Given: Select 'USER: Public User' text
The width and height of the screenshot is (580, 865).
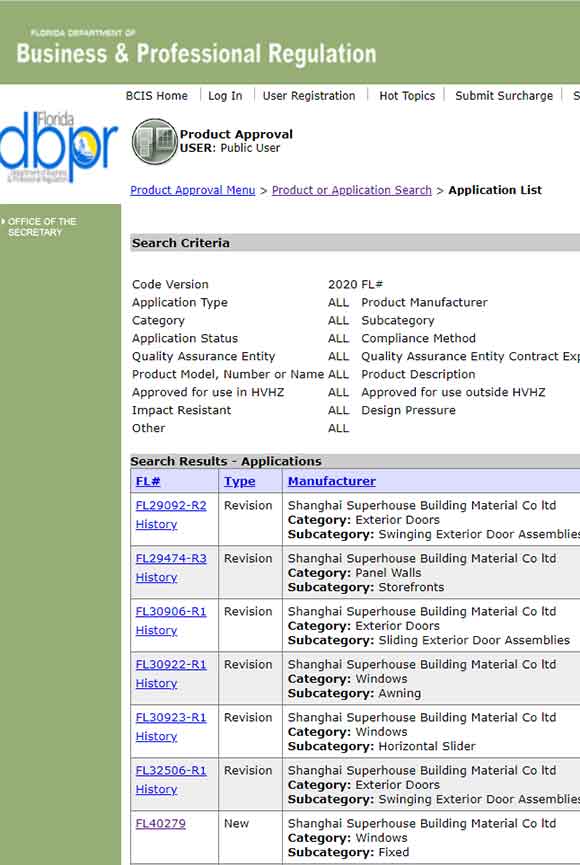Looking at the screenshot, I should click(x=230, y=148).
